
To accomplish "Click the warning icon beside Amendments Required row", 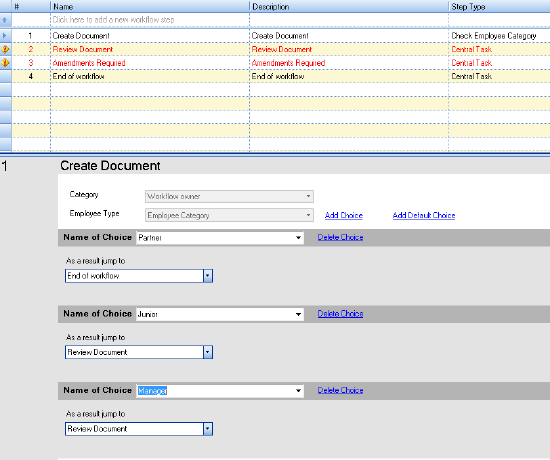I will (x=5, y=63).
